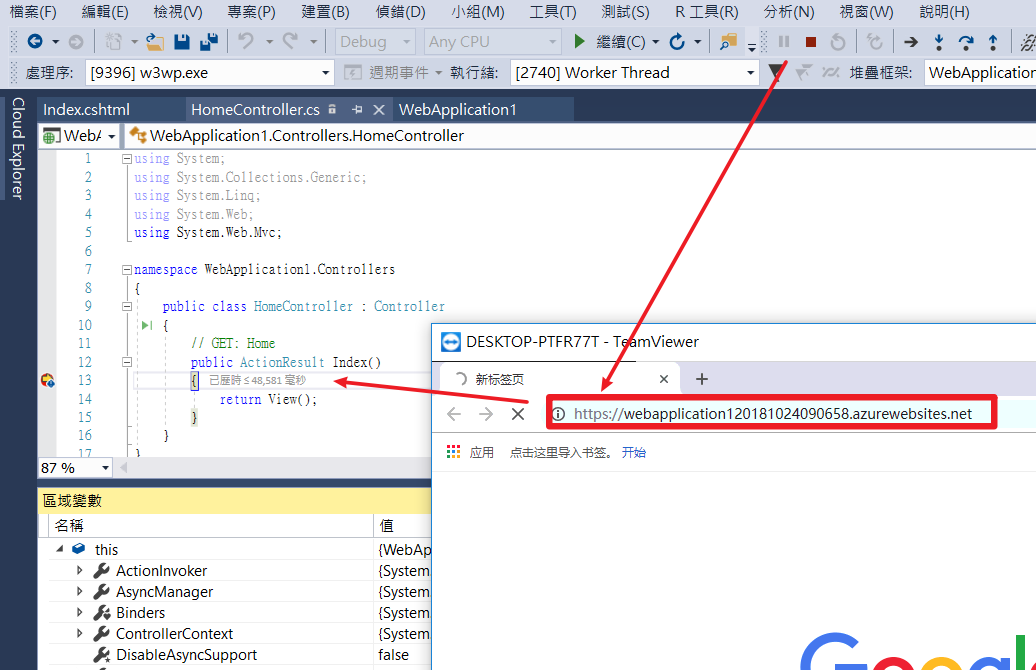
Task: Undo the last action
Action: click(x=246, y=42)
